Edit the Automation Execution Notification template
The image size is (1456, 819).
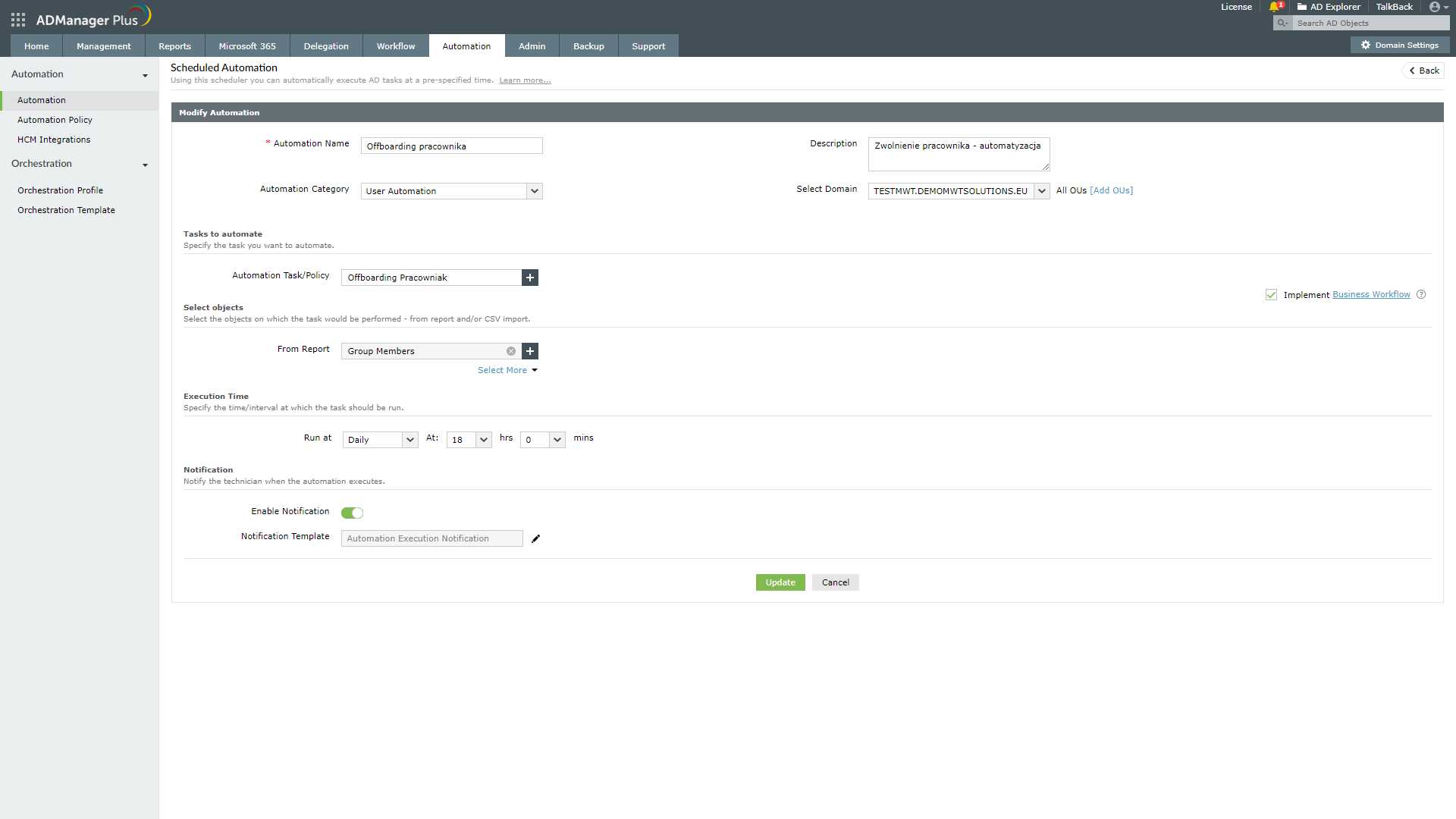pos(536,538)
